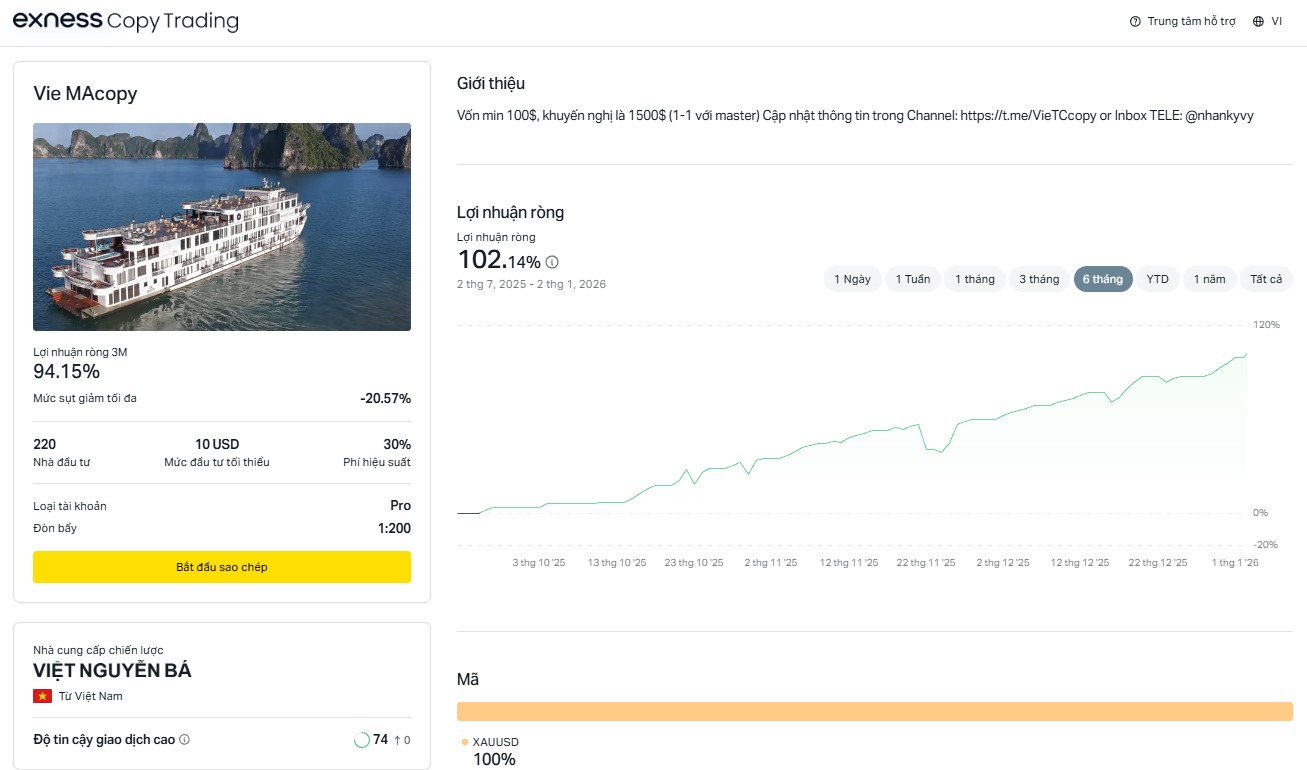Click the info icon beside net profit percentage
Image resolution: width=1307 pixels, height=770 pixels.
click(x=553, y=262)
